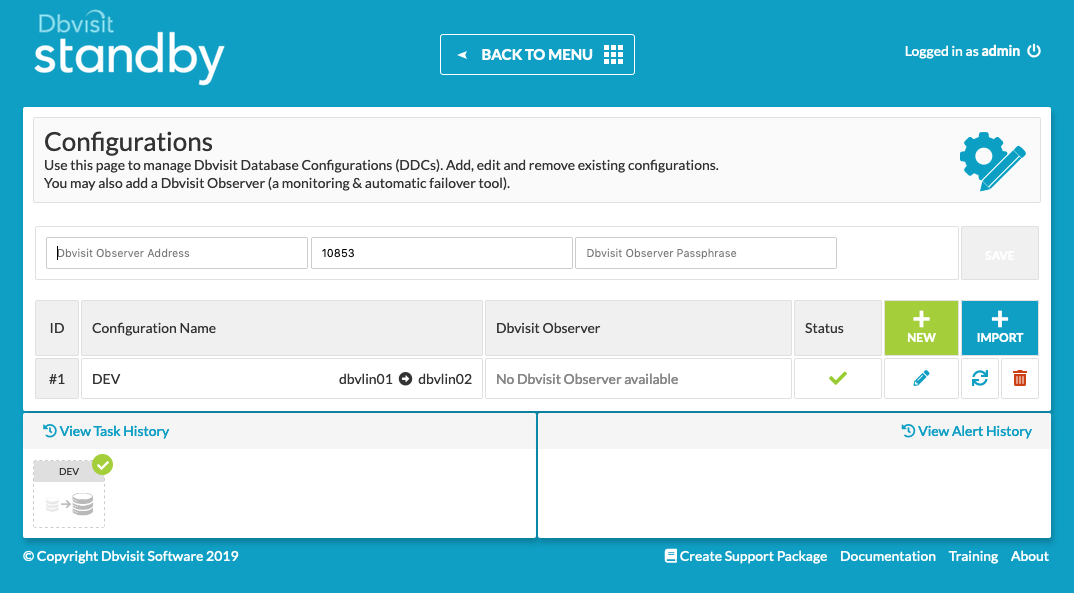Open View Task History
This screenshot has height=593, width=1074.
pos(107,431)
